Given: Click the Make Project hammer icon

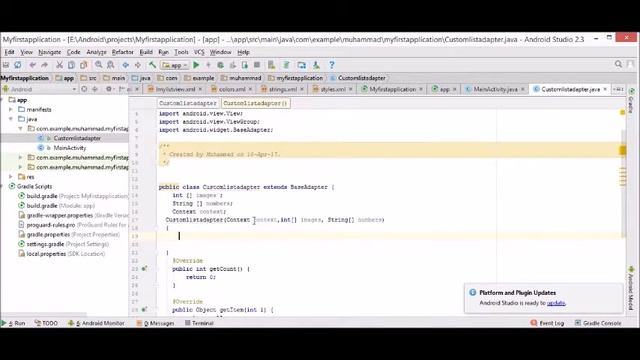Looking at the screenshot, I should click(x=152, y=65).
